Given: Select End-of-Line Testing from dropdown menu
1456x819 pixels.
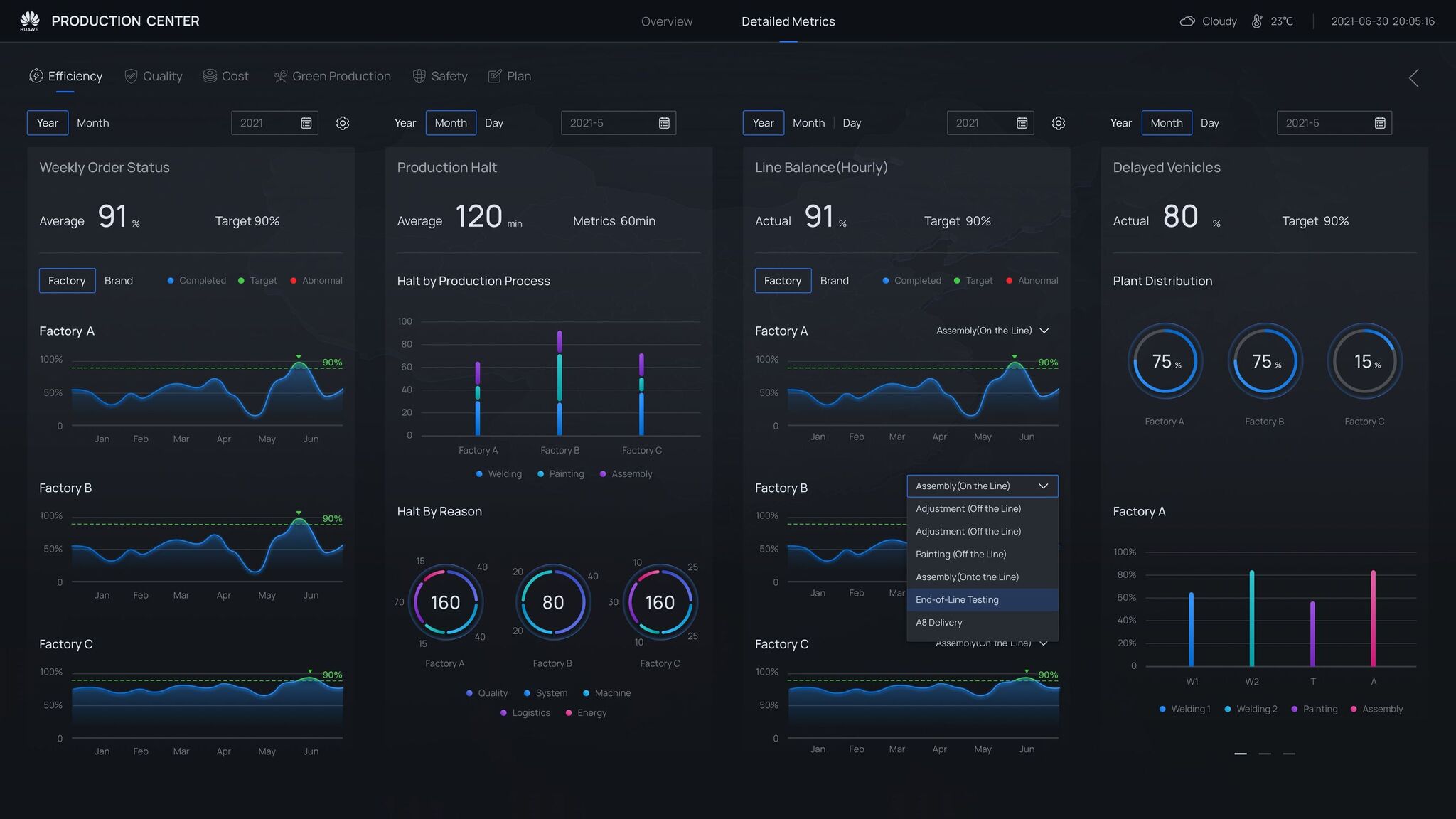Looking at the screenshot, I should [957, 600].
